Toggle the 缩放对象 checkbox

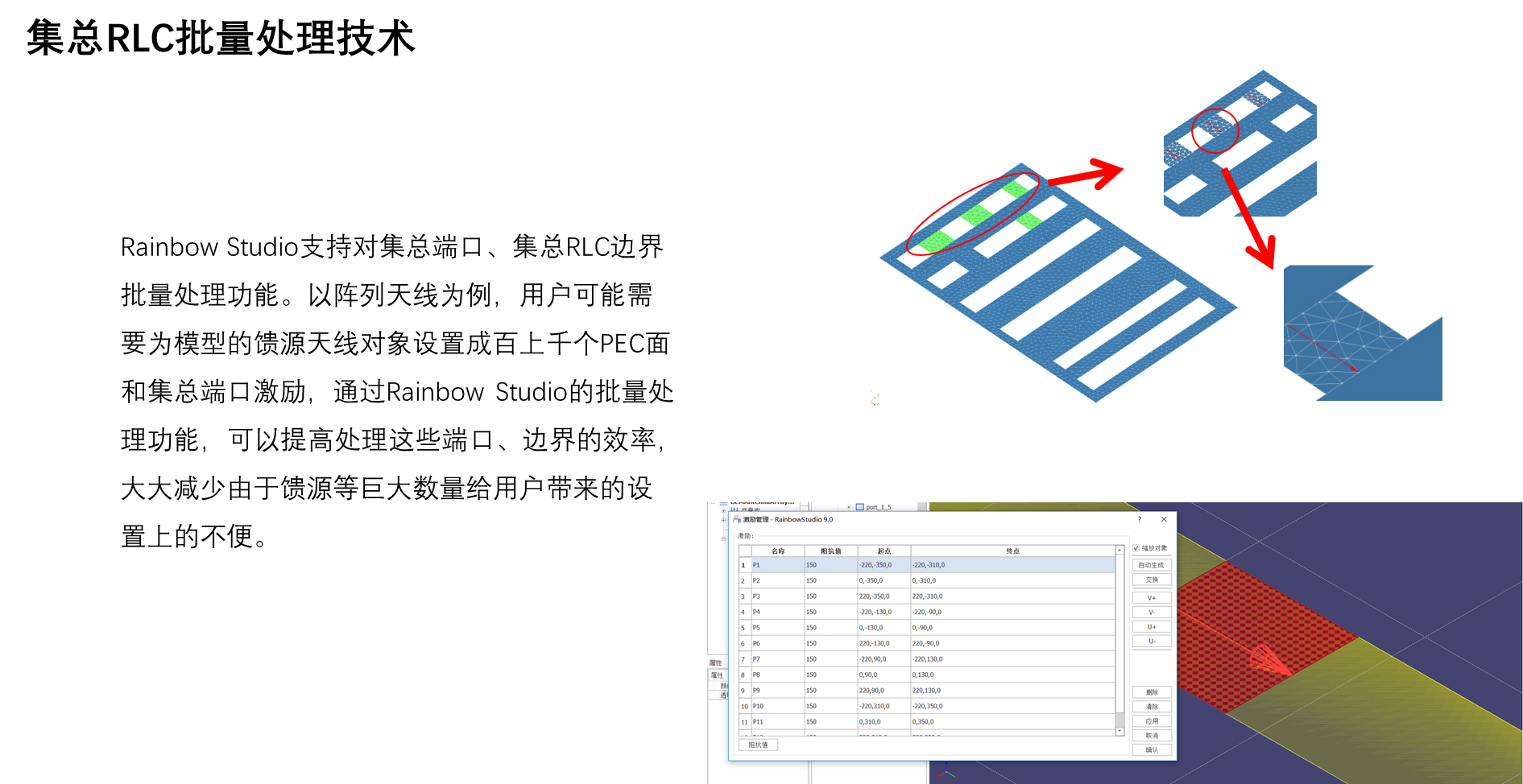pos(1136,548)
